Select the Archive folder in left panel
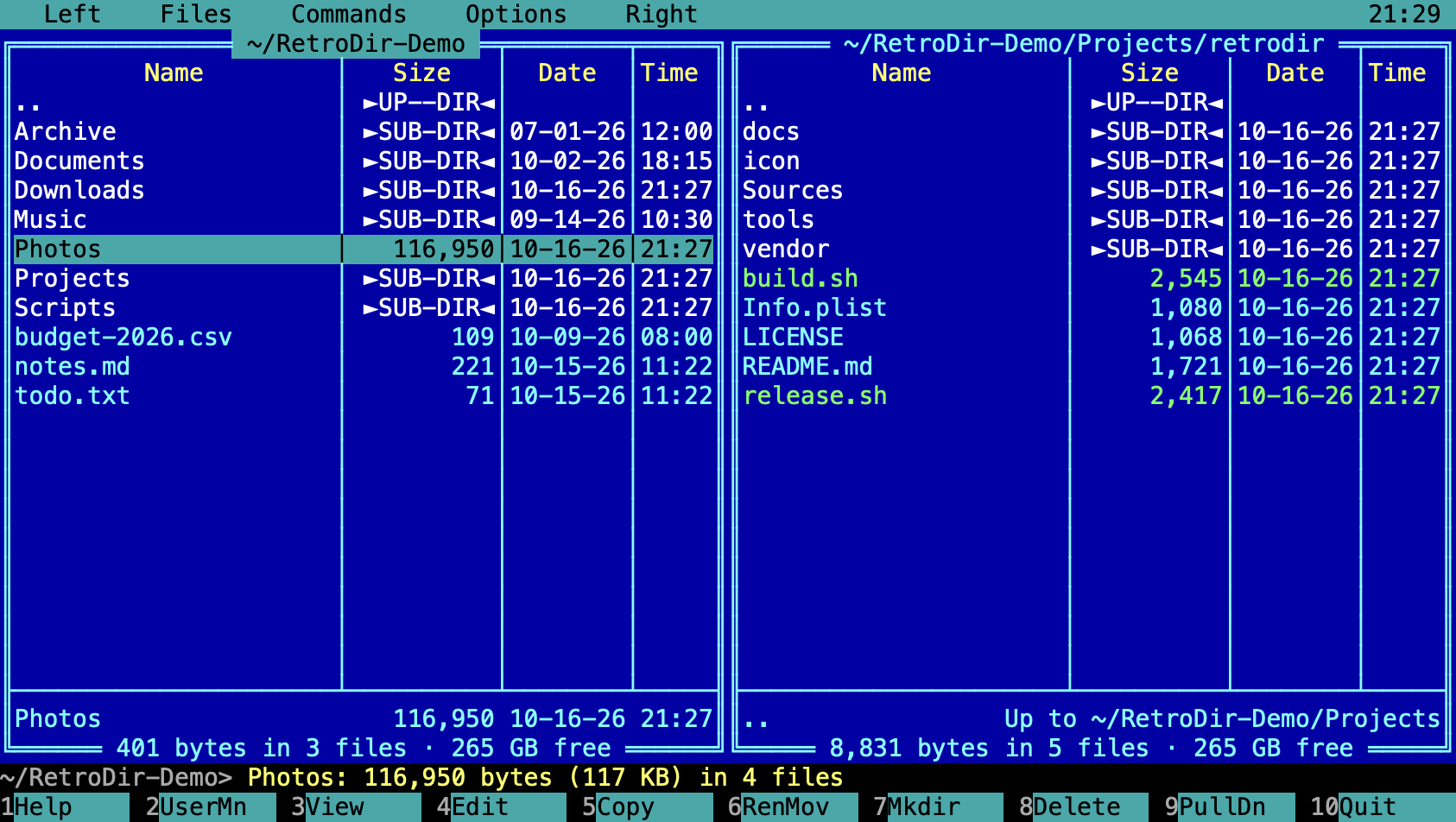Image resolution: width=1456 pixels, height=822 pixels. point(364,131)
